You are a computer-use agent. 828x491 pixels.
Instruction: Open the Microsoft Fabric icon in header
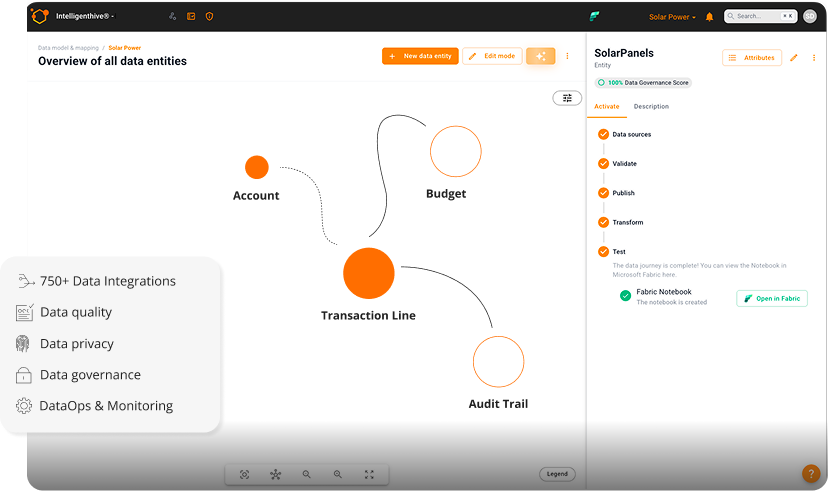[594, 17]
